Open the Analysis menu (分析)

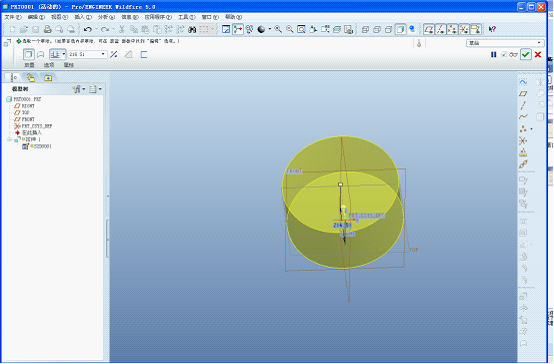[x=106, y=17]
